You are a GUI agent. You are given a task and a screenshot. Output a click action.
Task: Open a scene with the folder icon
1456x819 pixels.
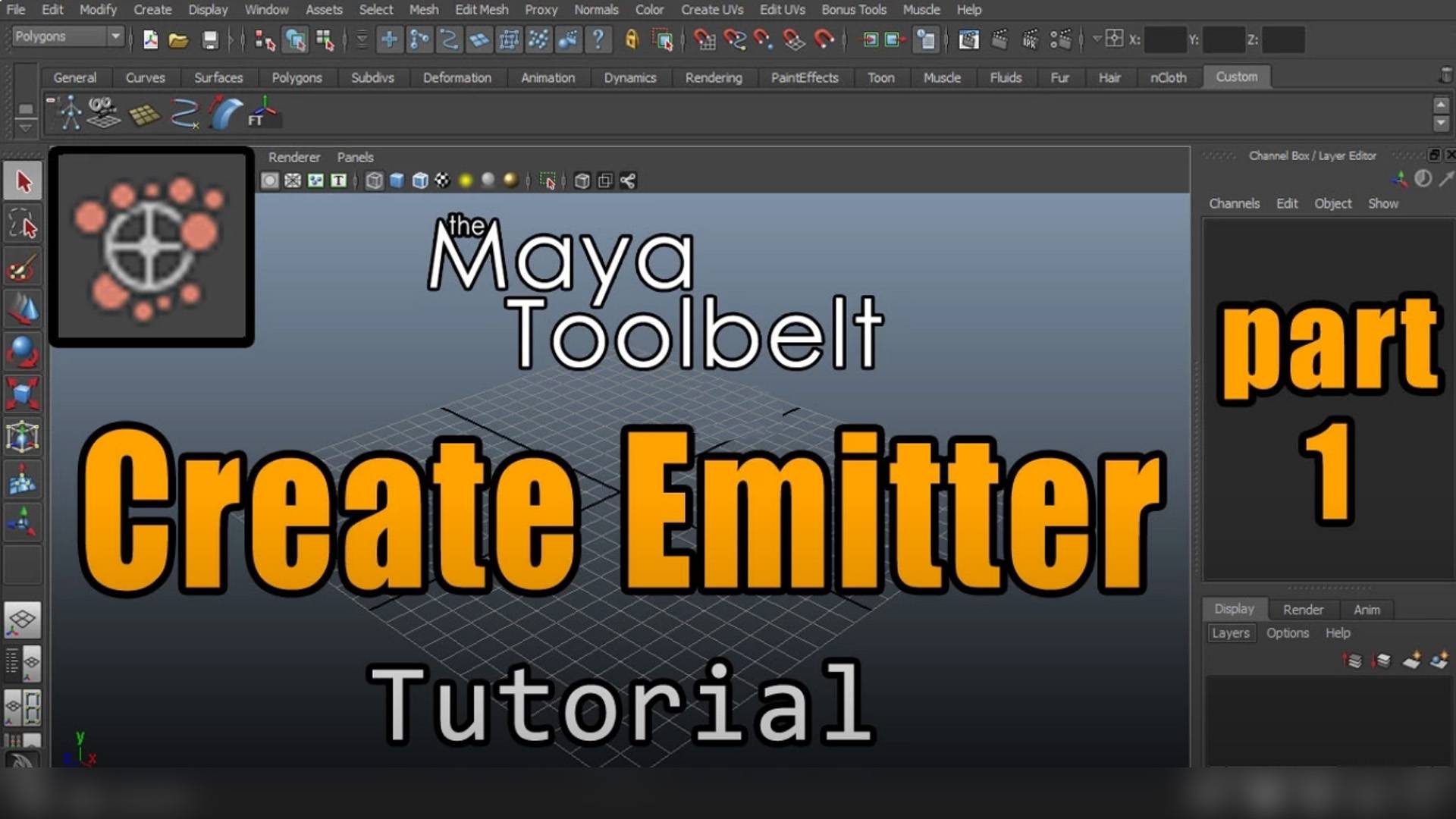[178, 39]
